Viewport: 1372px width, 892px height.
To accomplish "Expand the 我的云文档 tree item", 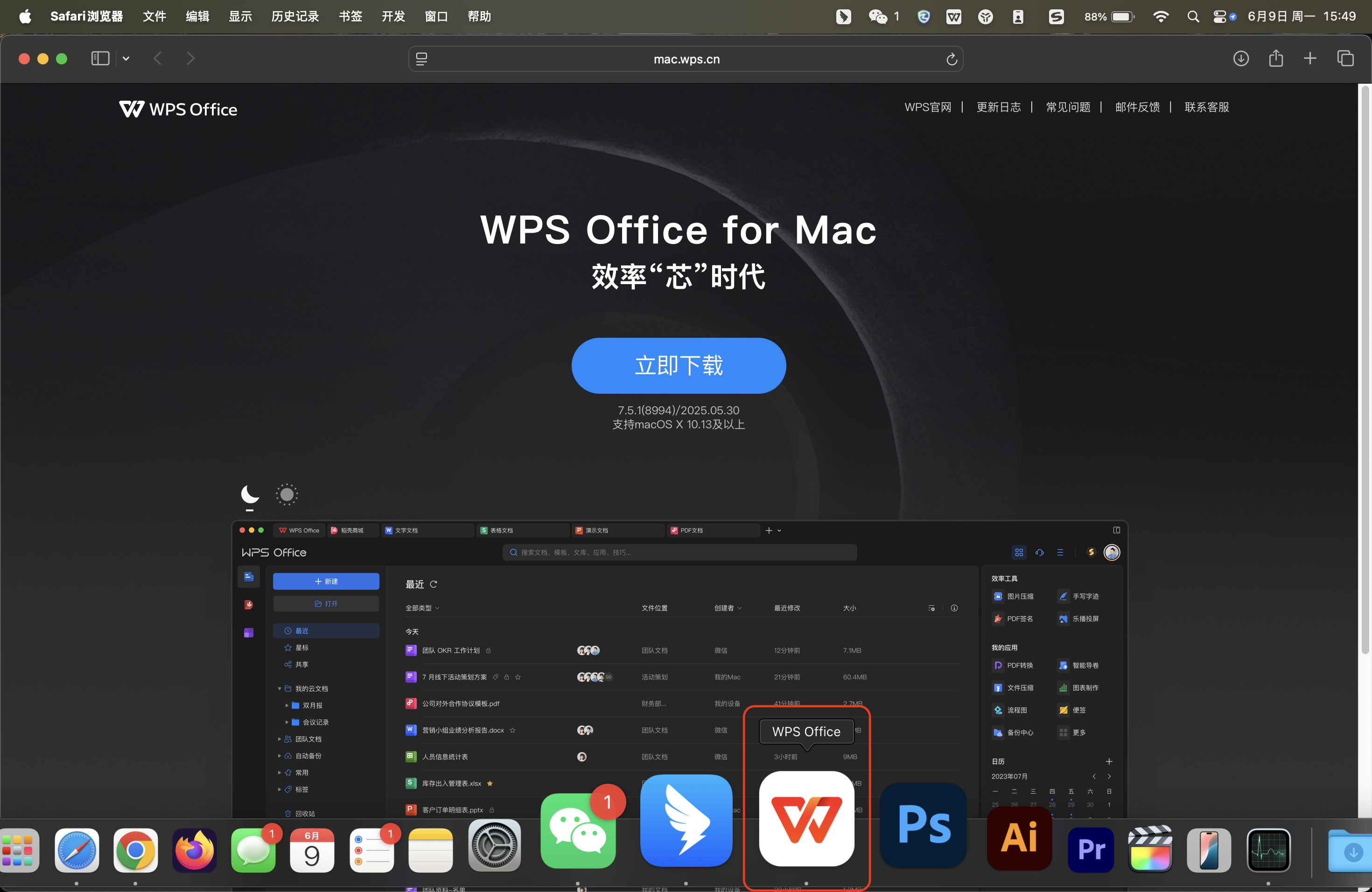I will (280, 688).
